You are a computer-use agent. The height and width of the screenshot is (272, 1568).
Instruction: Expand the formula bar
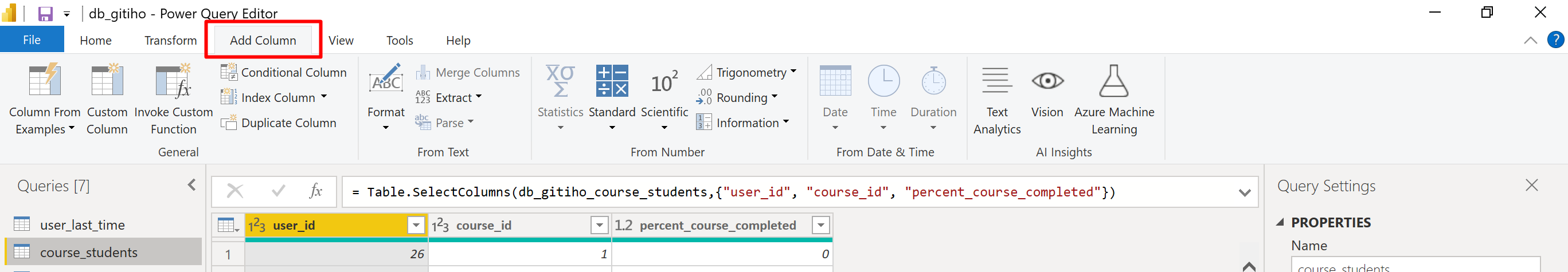[x=1244, y=193]
